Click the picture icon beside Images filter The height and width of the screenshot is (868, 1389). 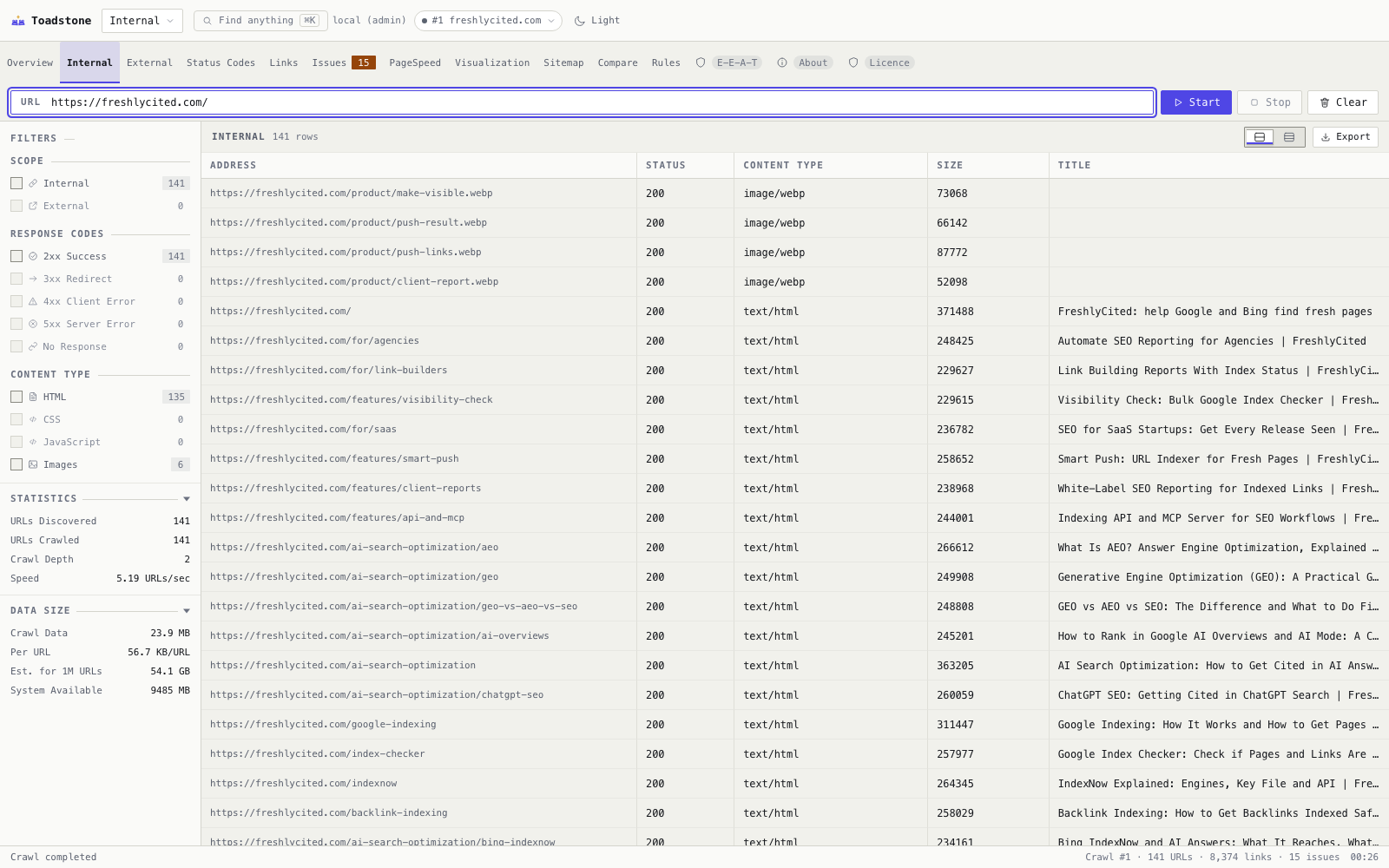[33, 464]
